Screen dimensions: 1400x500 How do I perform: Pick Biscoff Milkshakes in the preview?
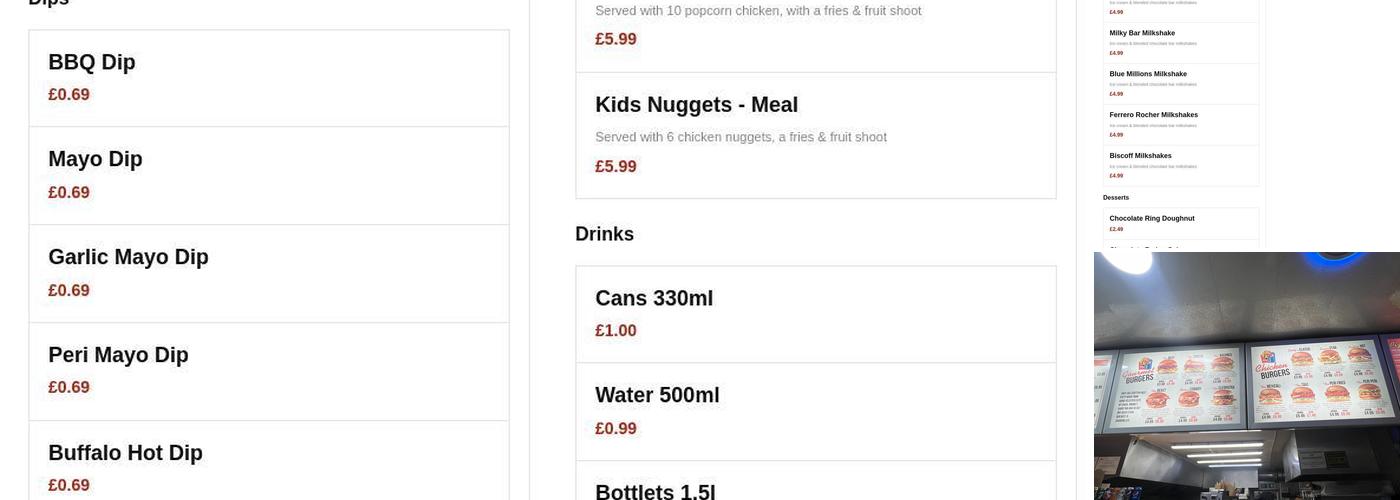tap(1180, 165)
